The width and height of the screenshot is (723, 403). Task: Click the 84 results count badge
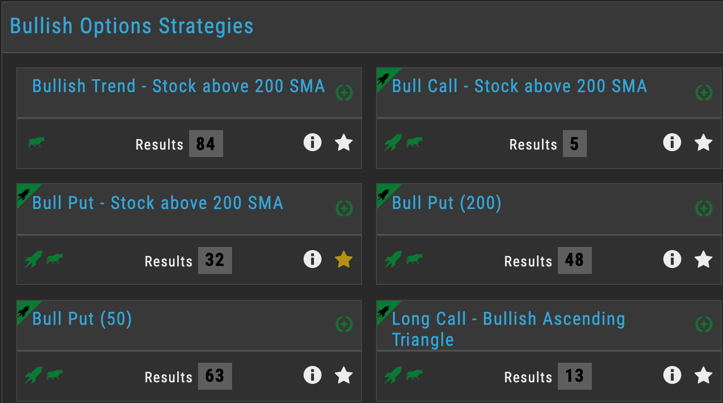pyautogui.click(x=206, y=144)
